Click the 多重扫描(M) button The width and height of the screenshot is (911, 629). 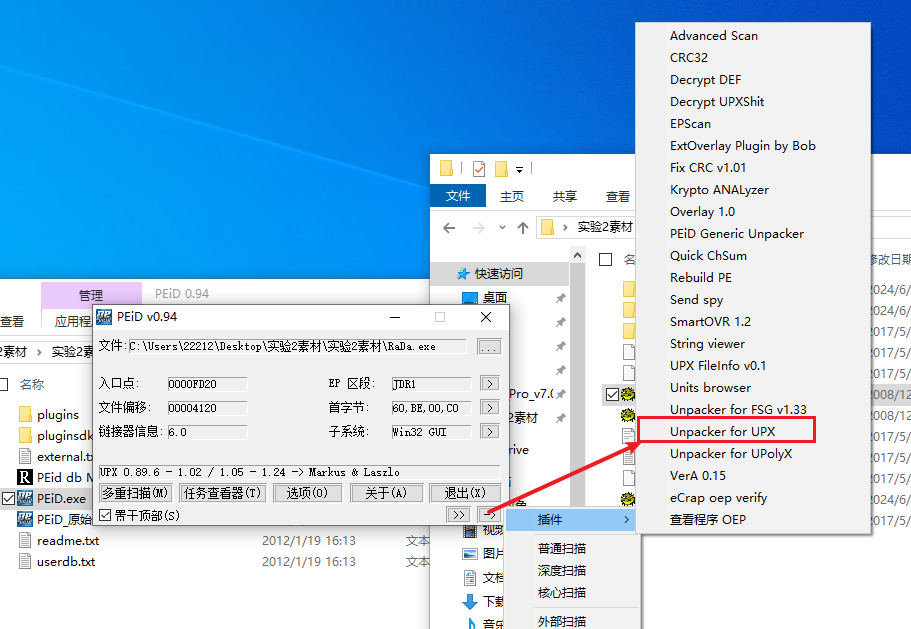click(135, 493)
